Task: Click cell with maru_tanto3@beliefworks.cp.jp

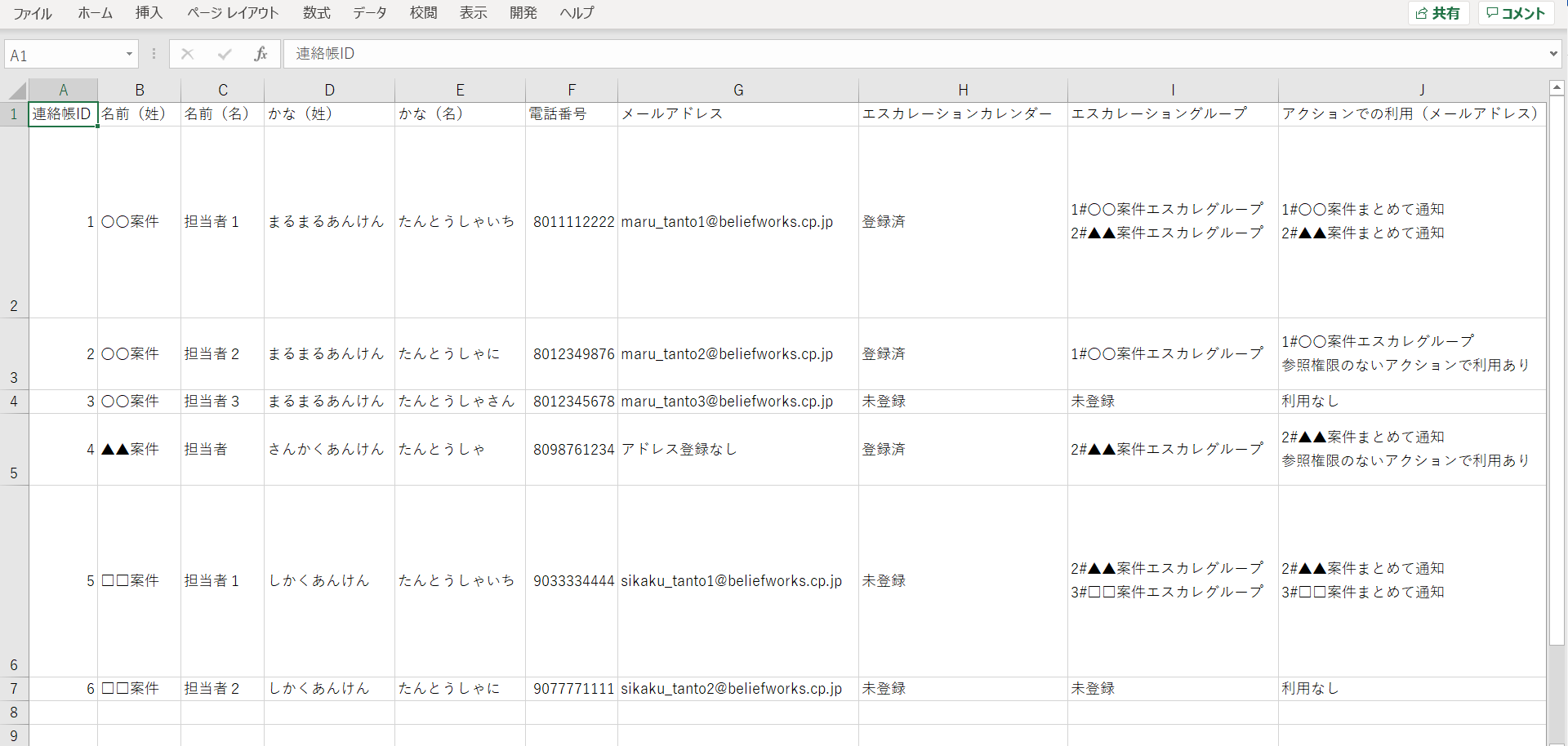Action: 738,402
